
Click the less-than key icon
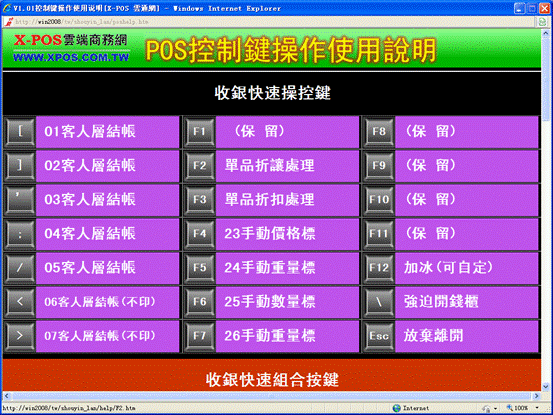20,302
